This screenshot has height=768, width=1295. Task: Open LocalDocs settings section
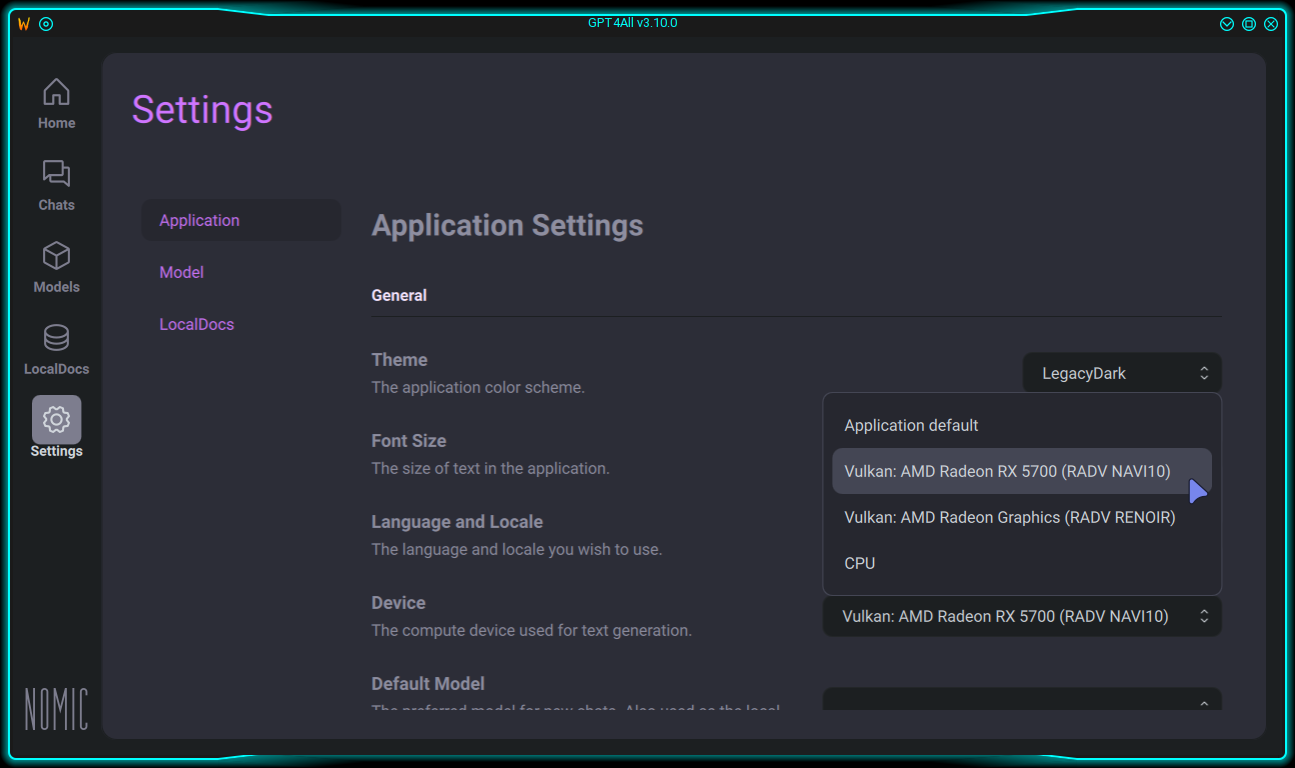197,324
